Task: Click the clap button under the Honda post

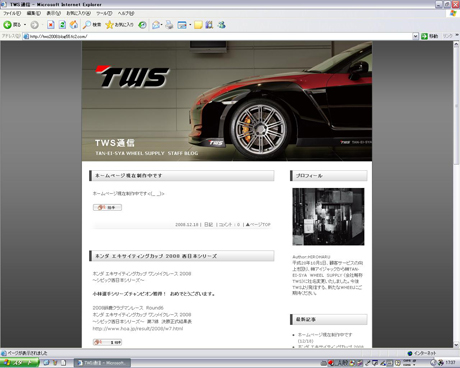Action: pos(107,342)
